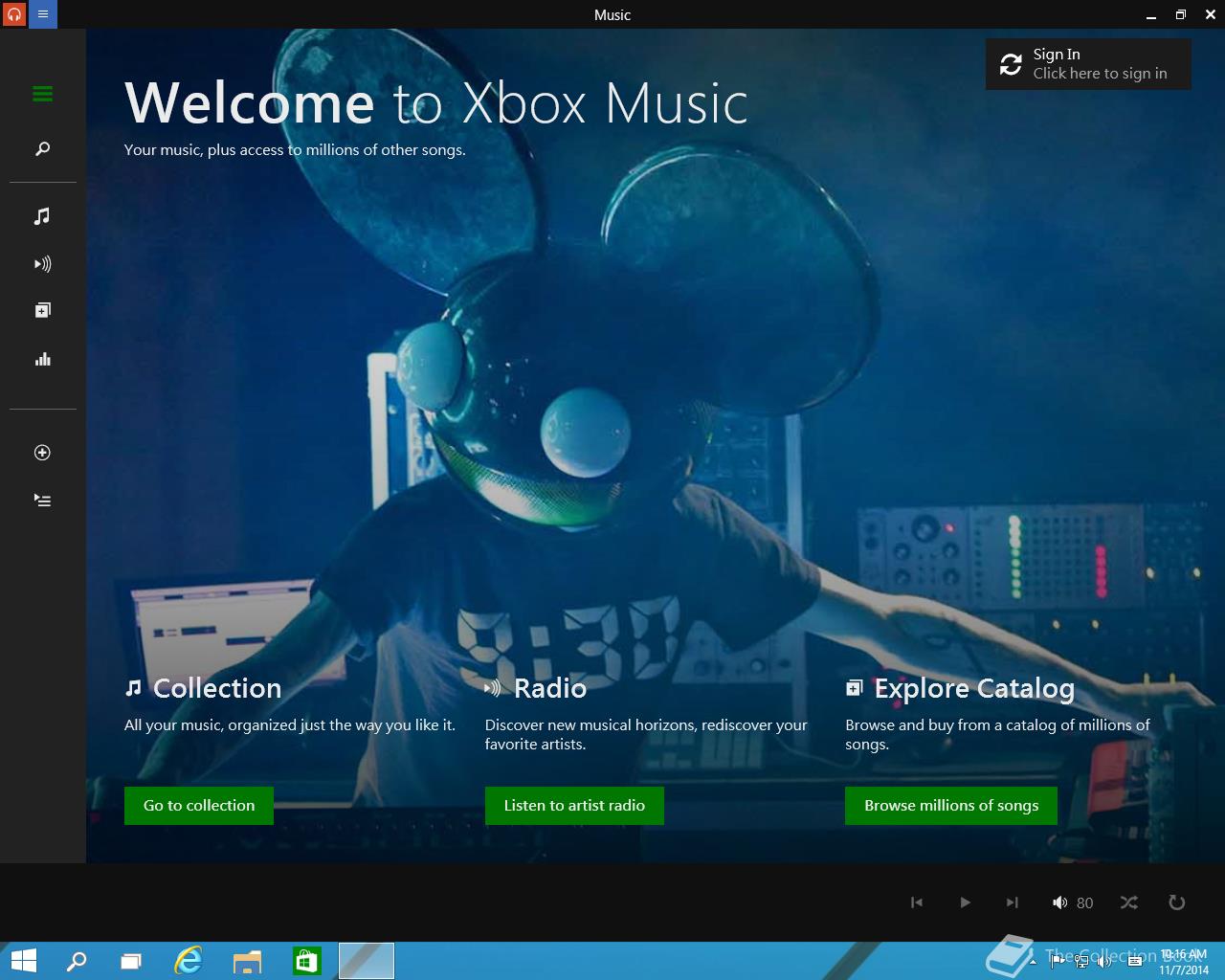Open File Explorer from the taskbar
1225x980 pixels.
click(x=247, y=961)
